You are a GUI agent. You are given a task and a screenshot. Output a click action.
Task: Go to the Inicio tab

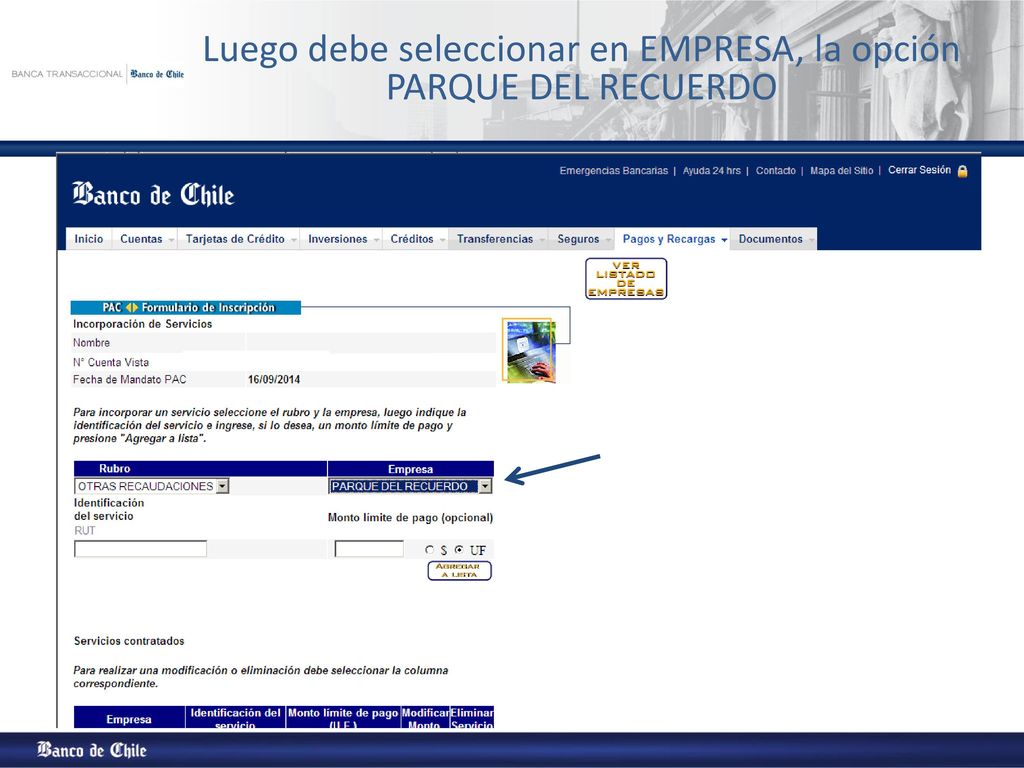tap(89, 239)
